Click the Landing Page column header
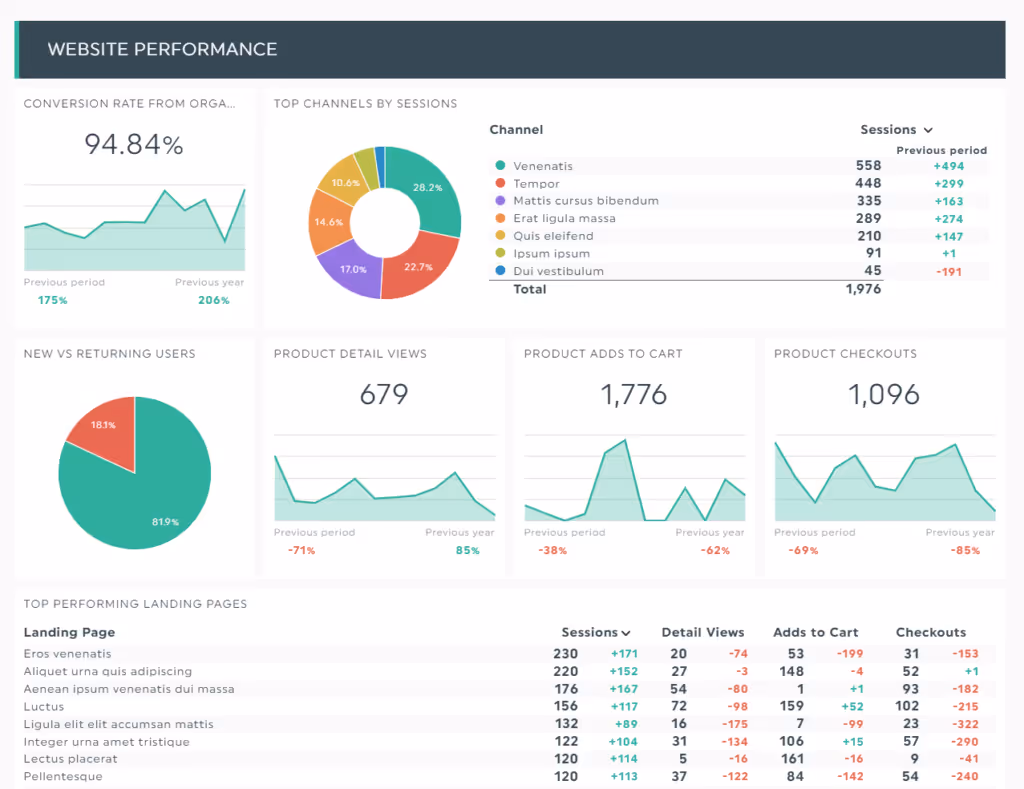The image size is (1024, 789). click(69, 632)
